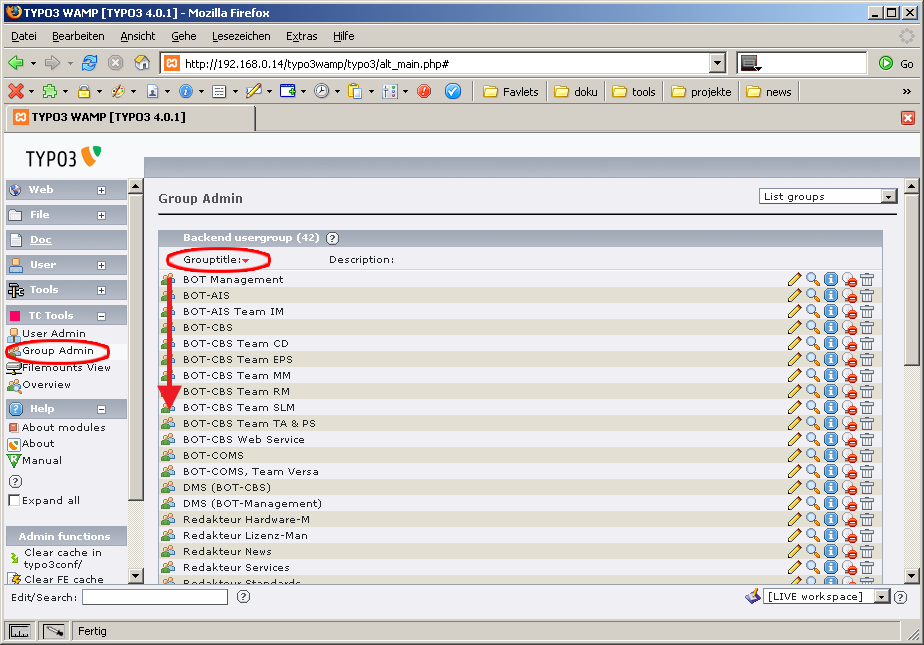This screenshot has width=924, height=645.
Task: Expand the Web module section
Action: pyautogui.click(x=101, y=190)
